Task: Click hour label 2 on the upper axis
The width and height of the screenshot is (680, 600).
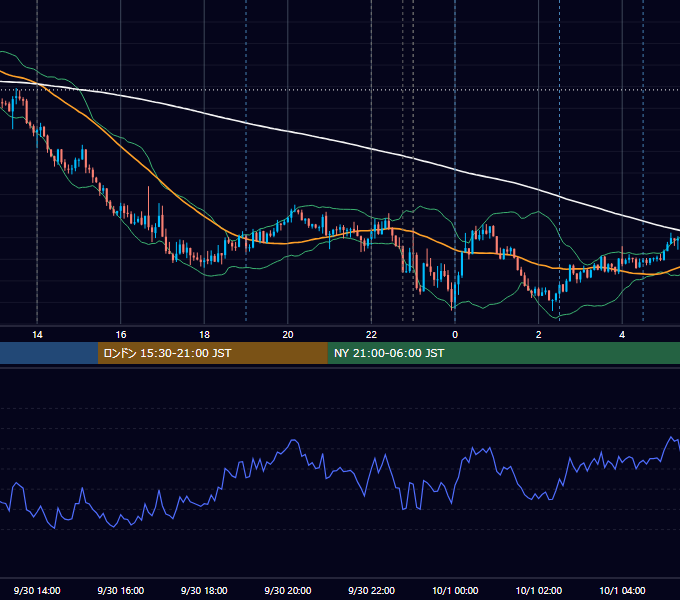Action: [x=539, y=335]
